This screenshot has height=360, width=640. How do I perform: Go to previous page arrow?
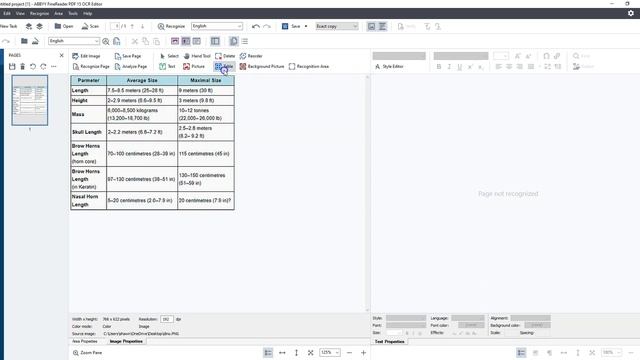[132, 26]
